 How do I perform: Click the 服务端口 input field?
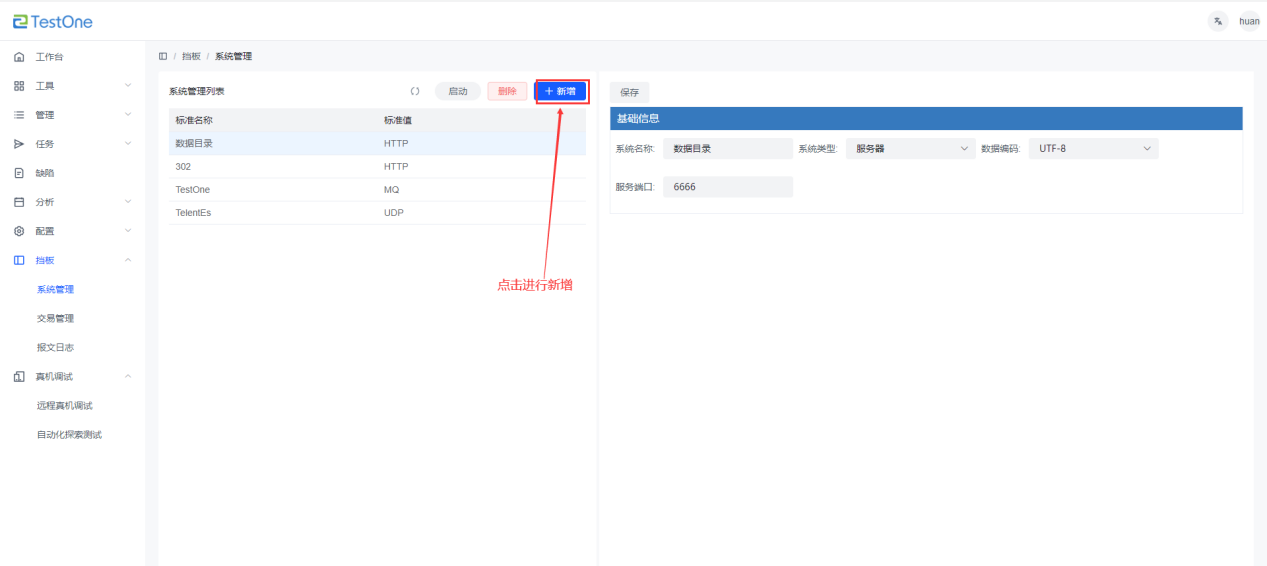click(x=727, y=187)
